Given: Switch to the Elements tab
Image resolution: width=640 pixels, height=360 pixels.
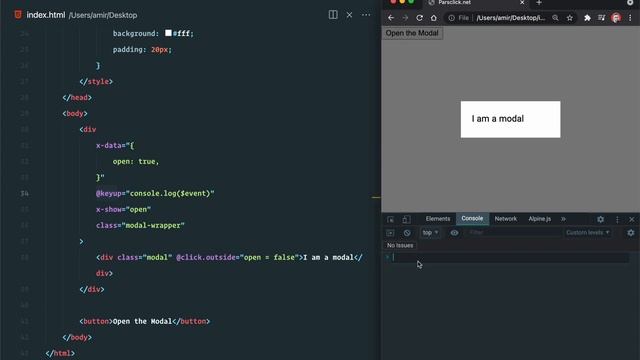Looking at the screenshot, I should pos(438,219).
